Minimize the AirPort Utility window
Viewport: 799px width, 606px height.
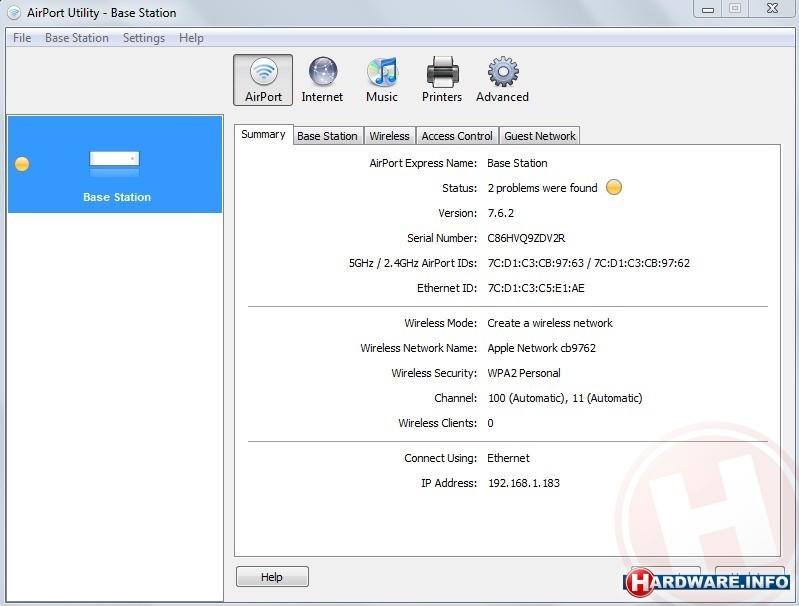pos(708,9)
